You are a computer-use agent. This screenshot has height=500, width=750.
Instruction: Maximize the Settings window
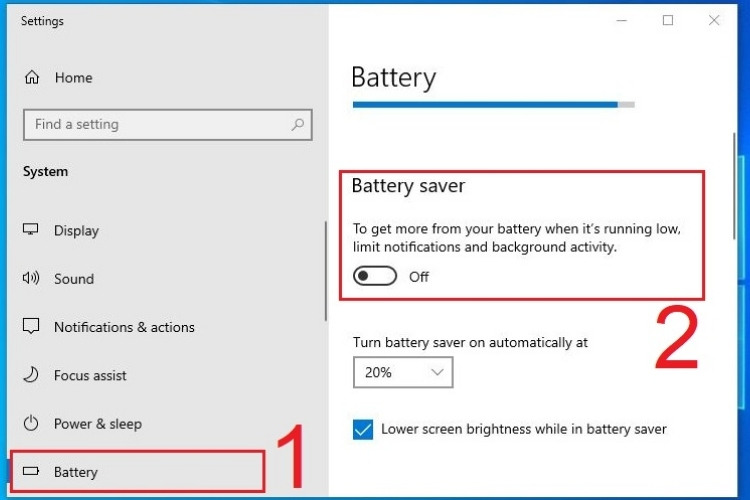click(x=668, y=20)
